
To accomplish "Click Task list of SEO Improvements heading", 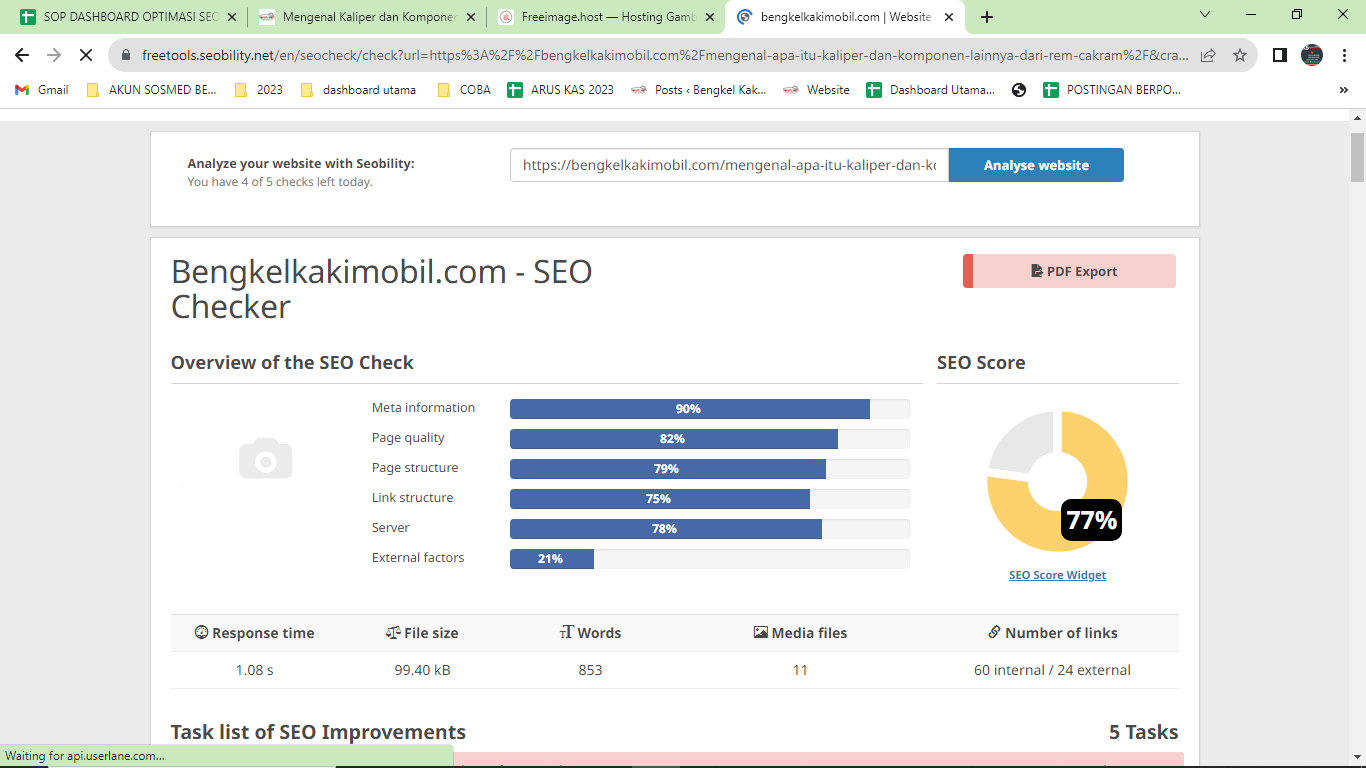I will [x=318, y=732].
